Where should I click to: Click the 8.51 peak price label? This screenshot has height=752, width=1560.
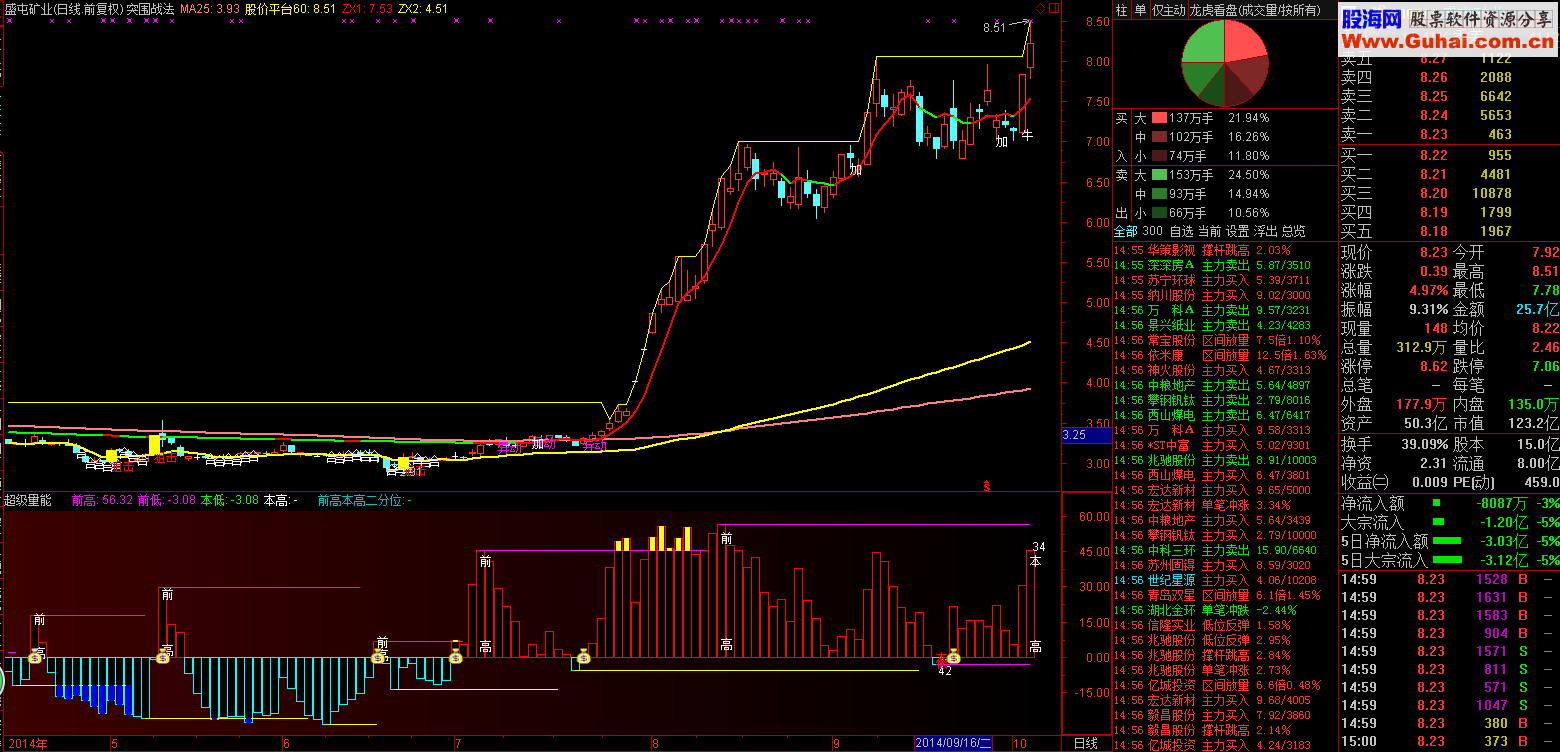click(x=994, y=28)
